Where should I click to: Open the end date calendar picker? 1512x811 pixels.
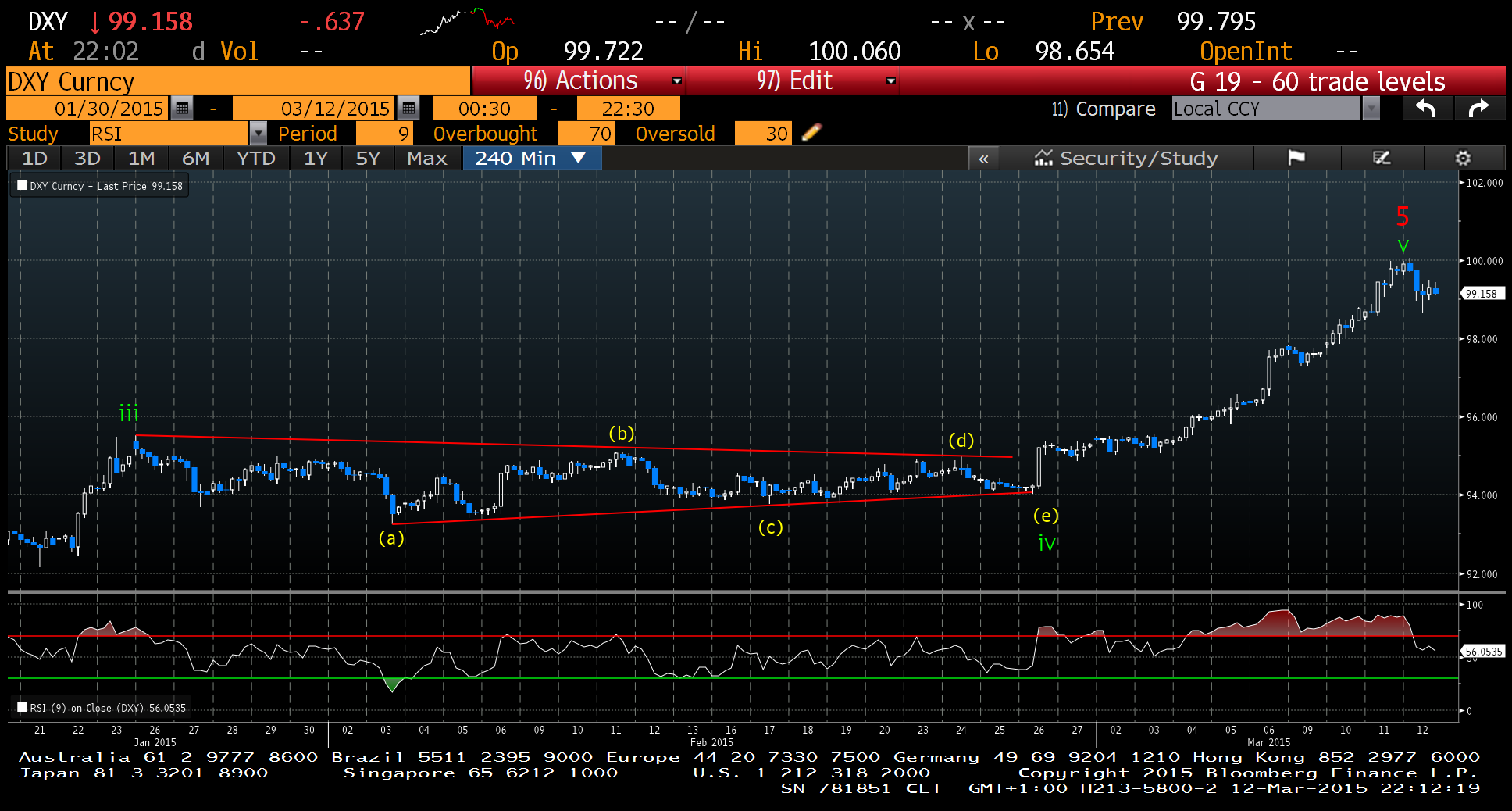(x=408, y=108)
